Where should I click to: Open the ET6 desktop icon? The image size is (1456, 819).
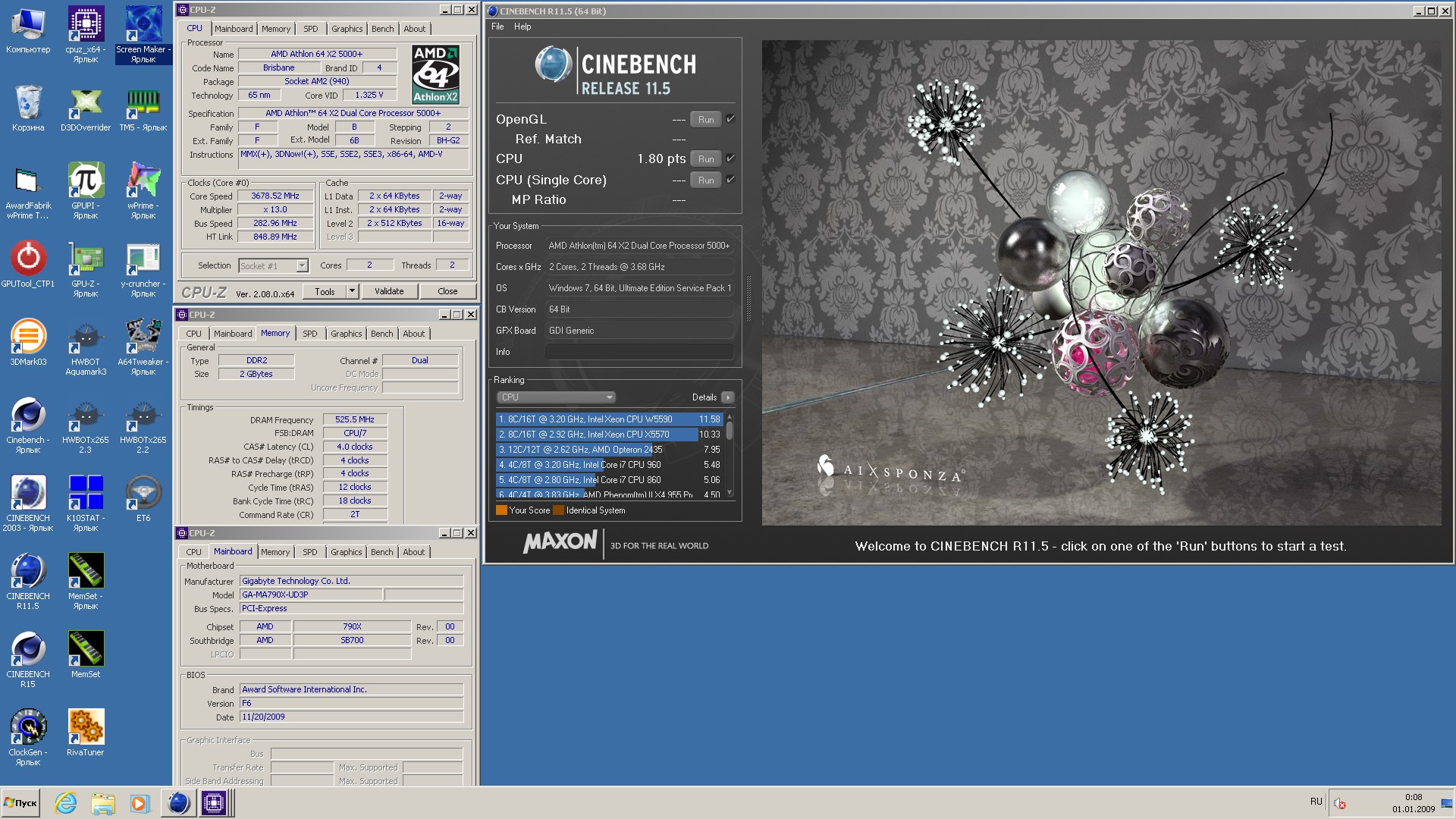pyautogui.click(x=143, y=499)
